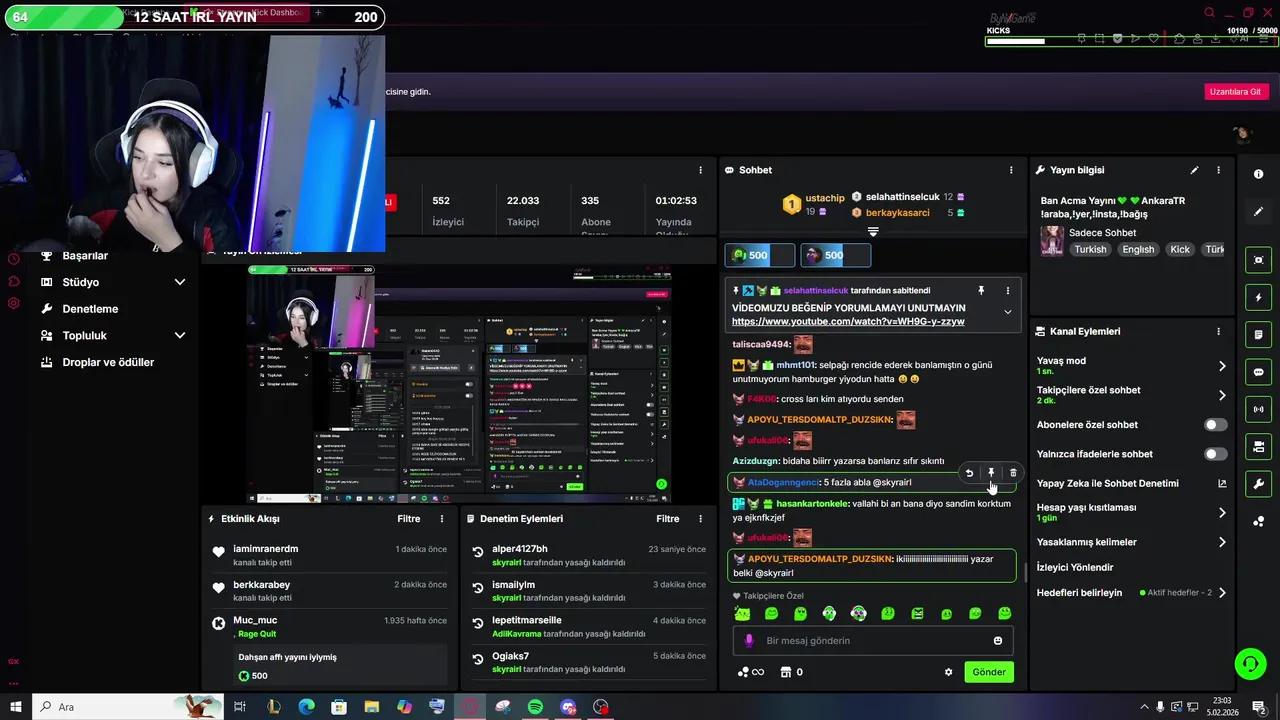Viewport: 1280px width, 720px height.
Task: Open Droplar ve ödüller in the sidebar
Action: pos(108,362)
